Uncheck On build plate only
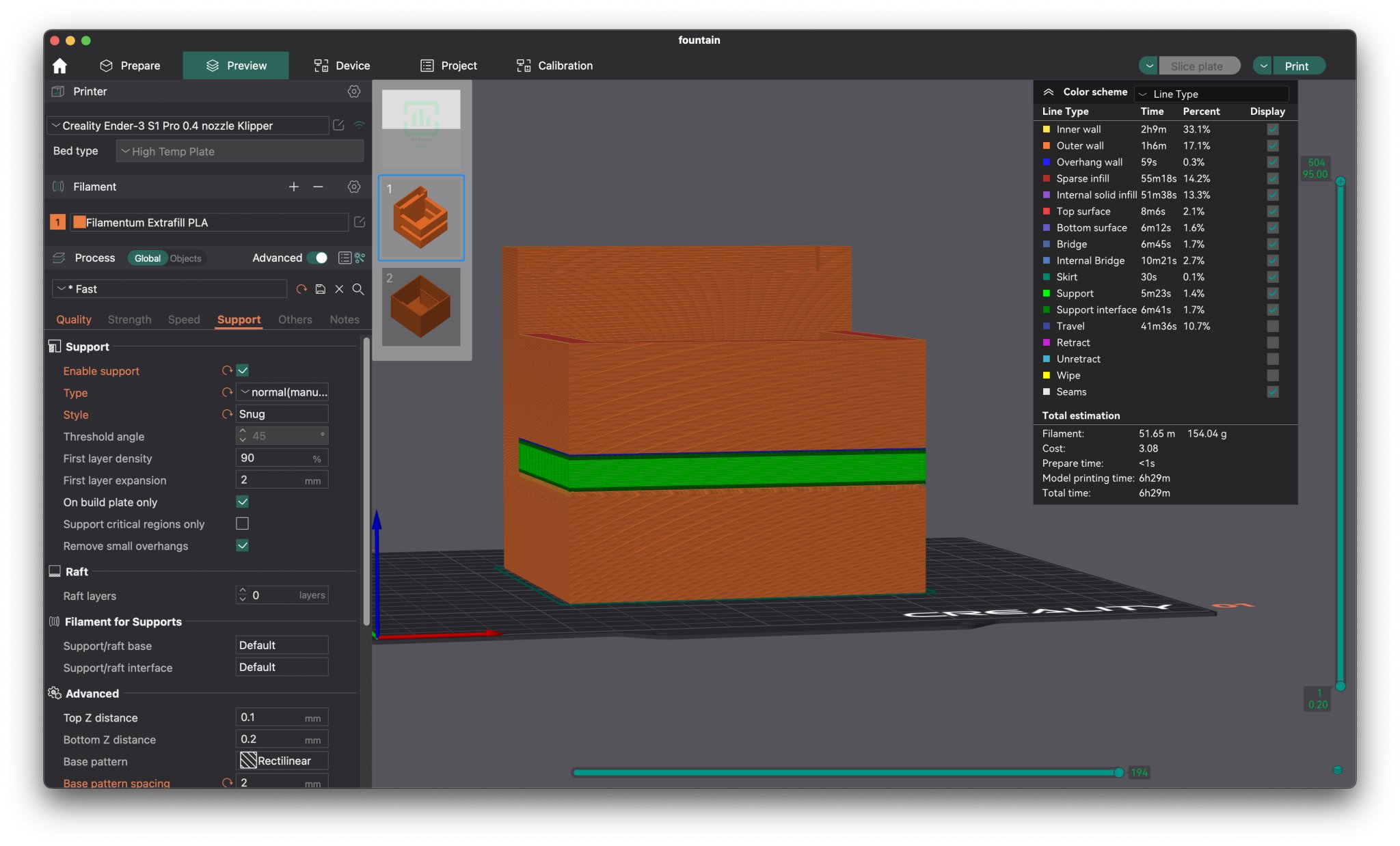The height and width of the screenshot is (846, 1400). 242,502
